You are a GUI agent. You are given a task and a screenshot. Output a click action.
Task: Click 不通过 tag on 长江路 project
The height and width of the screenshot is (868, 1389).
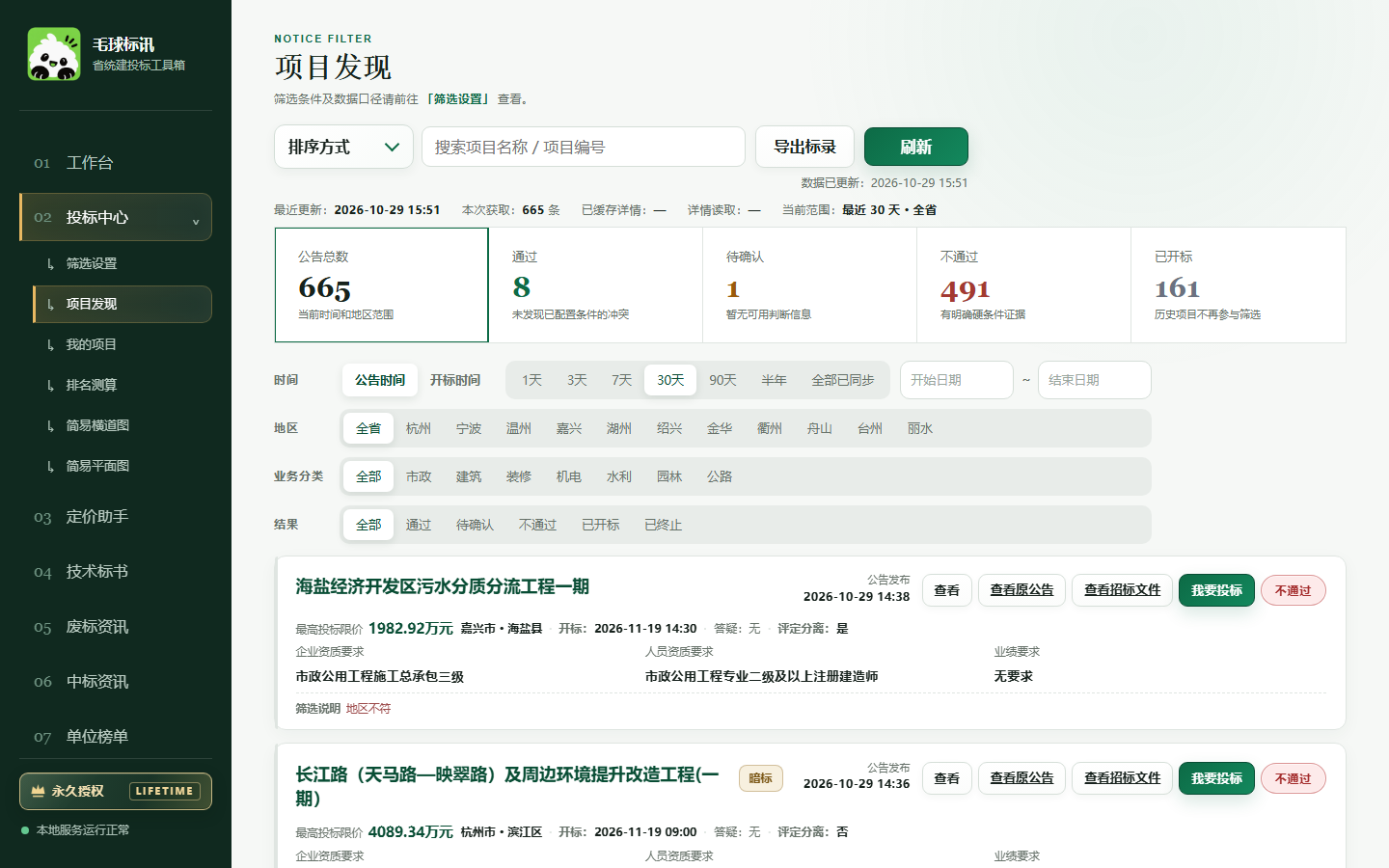pos(1293,778)
